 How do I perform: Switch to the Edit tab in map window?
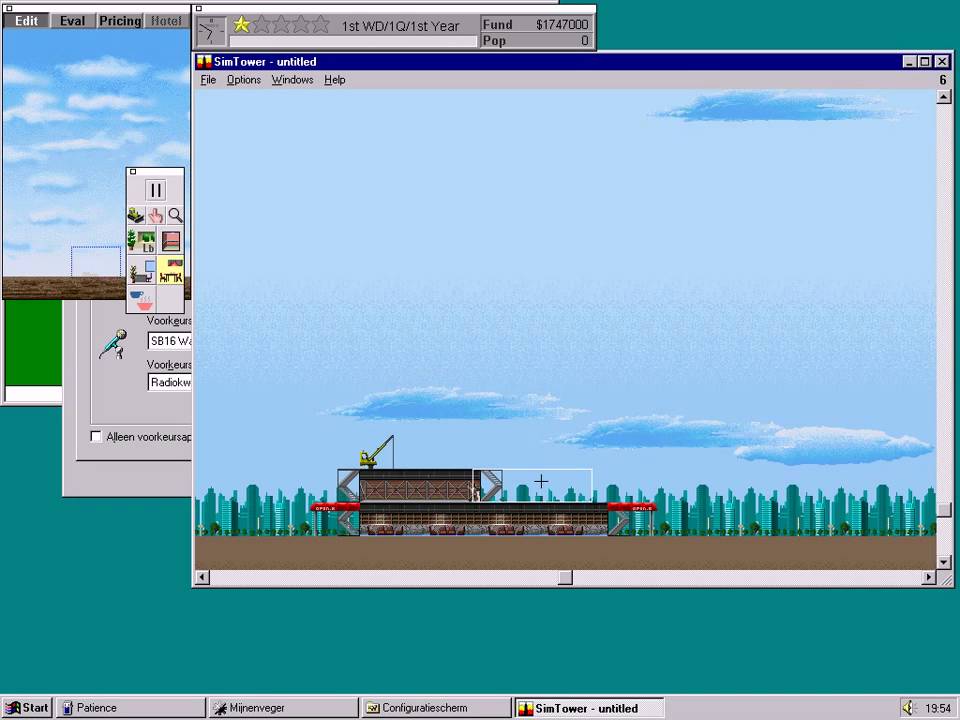[x=26, y=21]
